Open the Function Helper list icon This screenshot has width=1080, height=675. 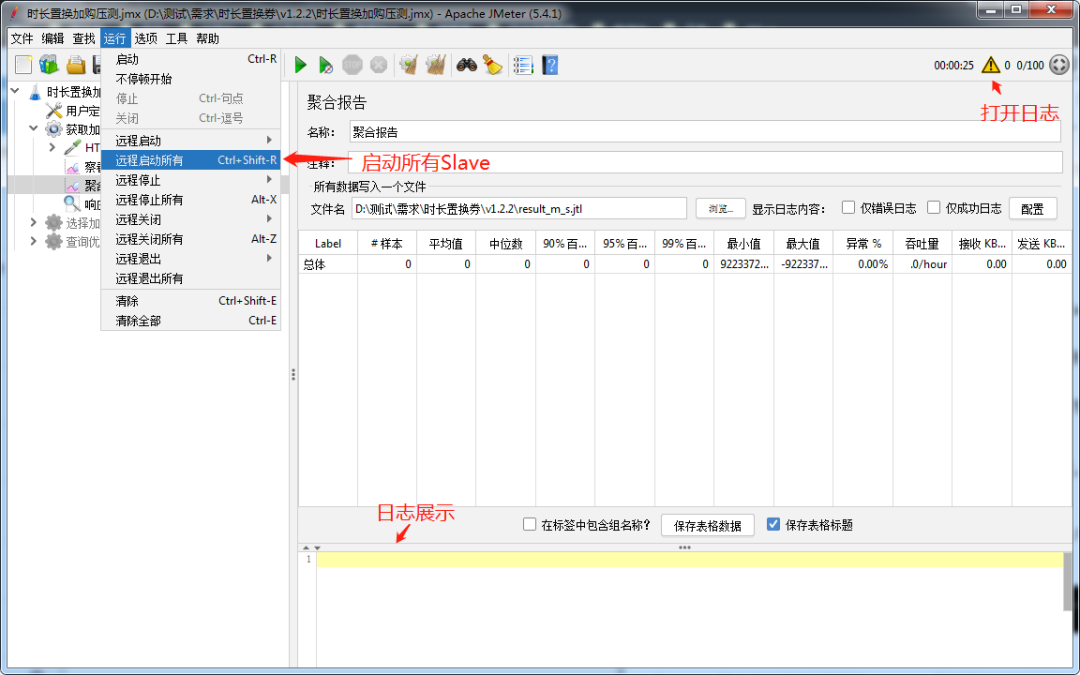pos(523,65)
